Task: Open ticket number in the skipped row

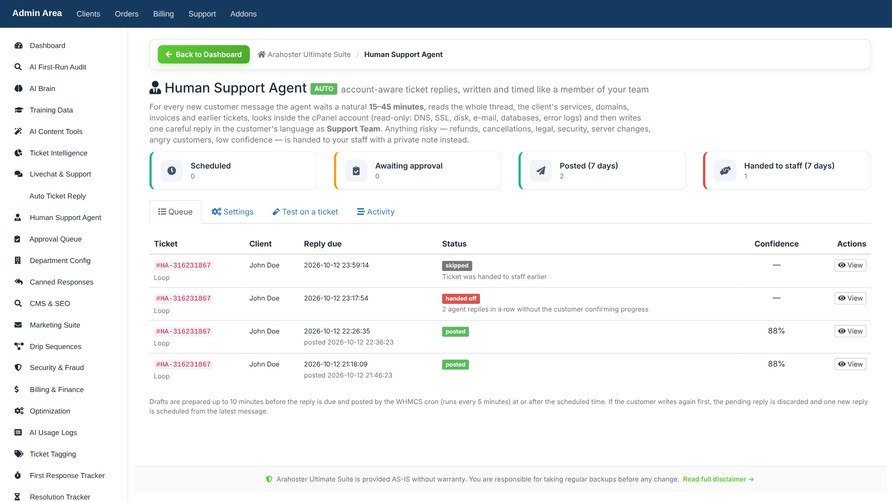Action: click(183, 265)
